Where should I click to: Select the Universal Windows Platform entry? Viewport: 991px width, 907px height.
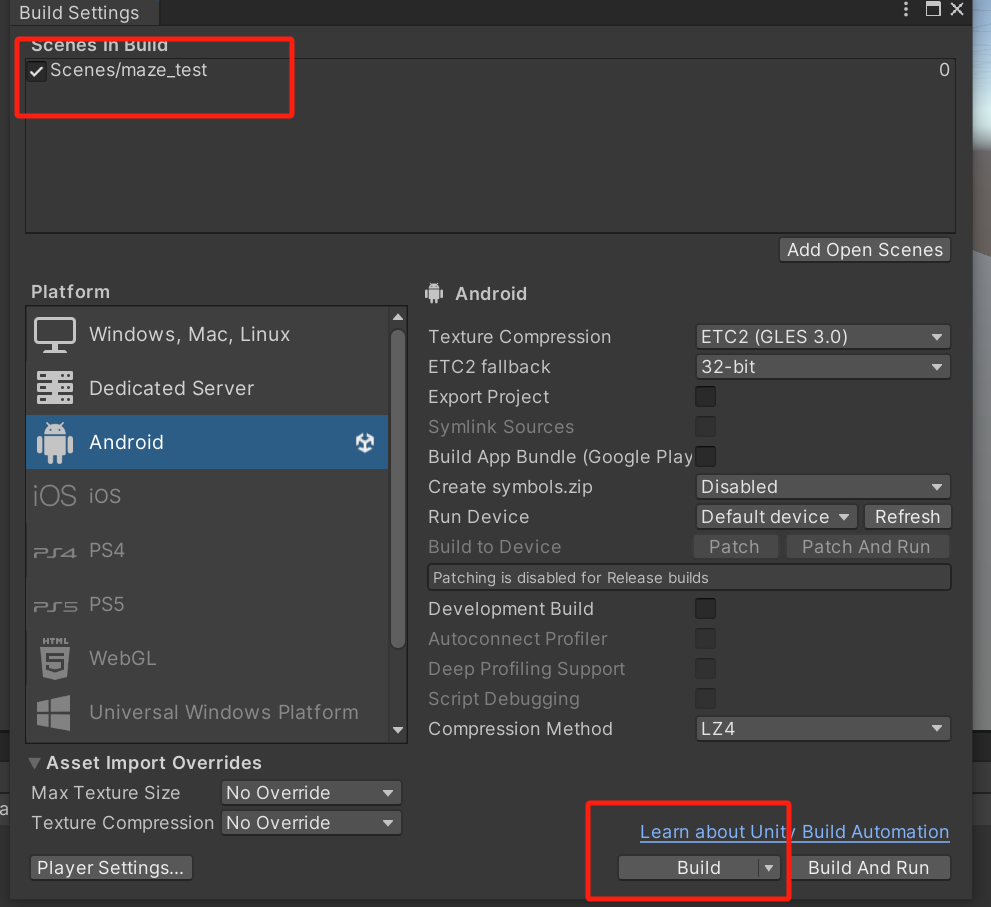pos(207,713)
